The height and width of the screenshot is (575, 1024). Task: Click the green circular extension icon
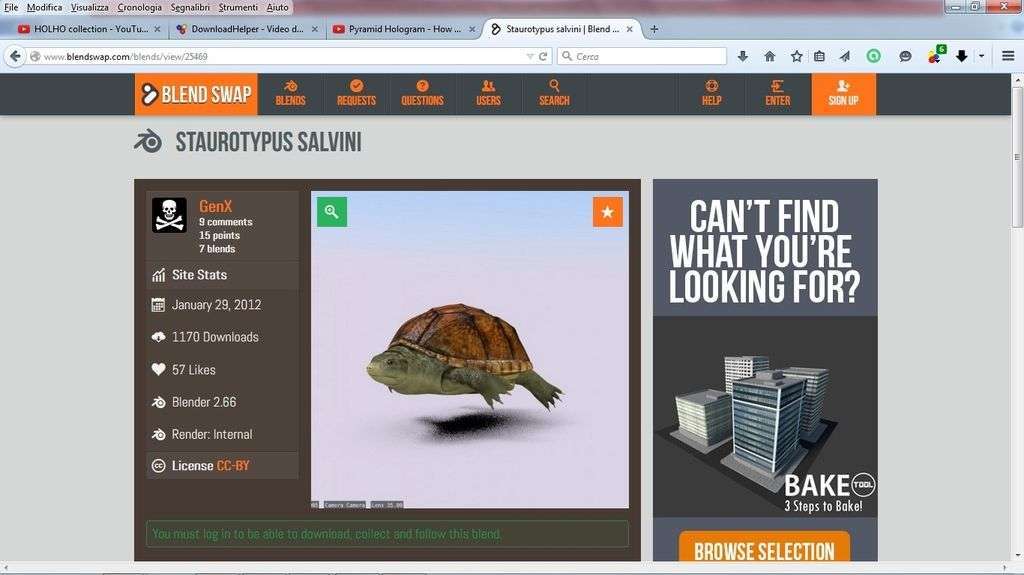pyautogui.click(x=873, y=56)
